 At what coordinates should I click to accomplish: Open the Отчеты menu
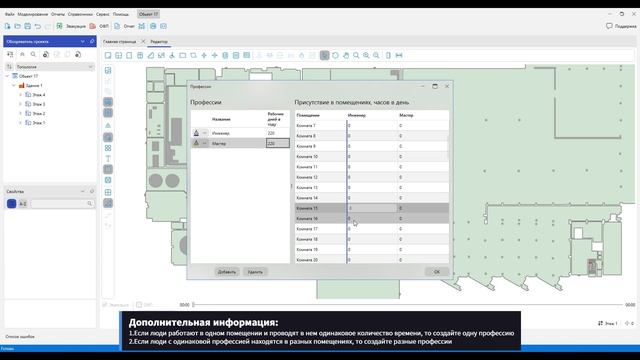(58, 14)
